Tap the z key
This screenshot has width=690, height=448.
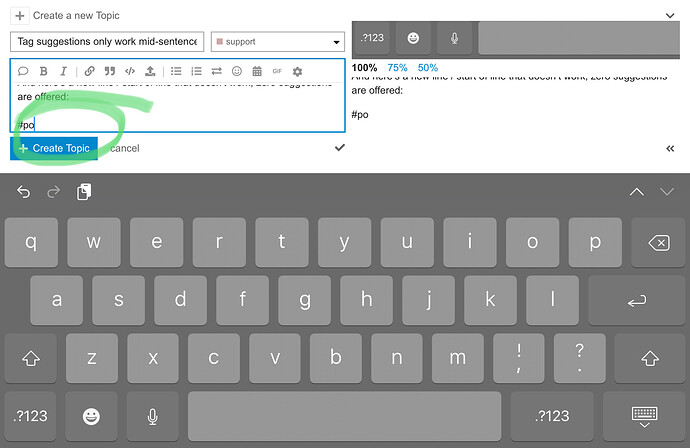click(92, 358)
